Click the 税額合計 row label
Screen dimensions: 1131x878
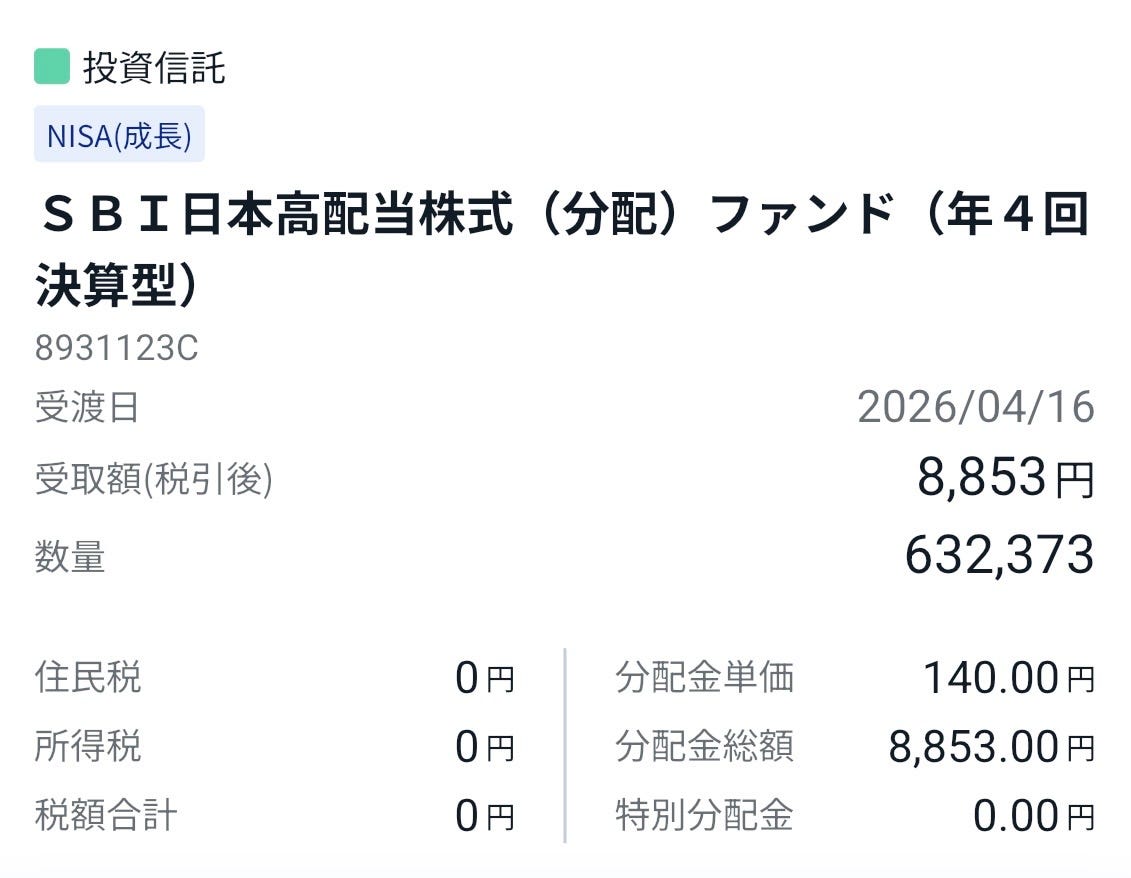(105, 815)
